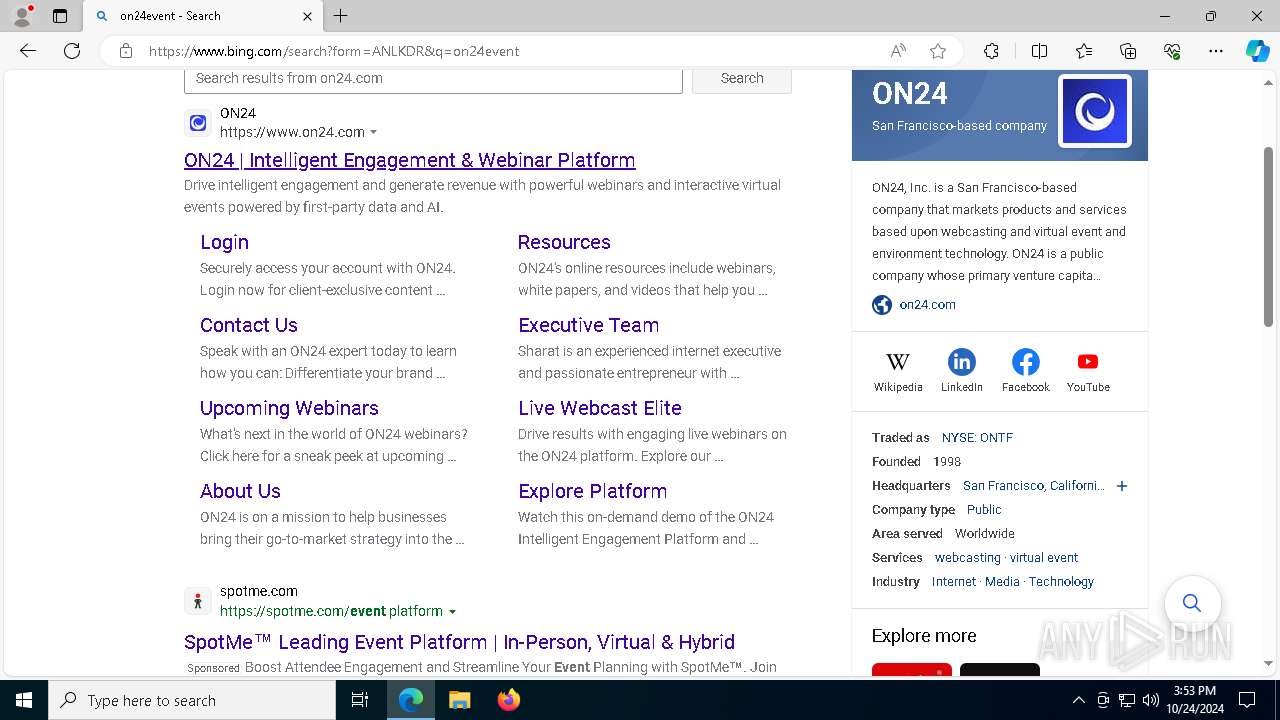Click the Edge icon on the taskbar

[x=411, y=700]
